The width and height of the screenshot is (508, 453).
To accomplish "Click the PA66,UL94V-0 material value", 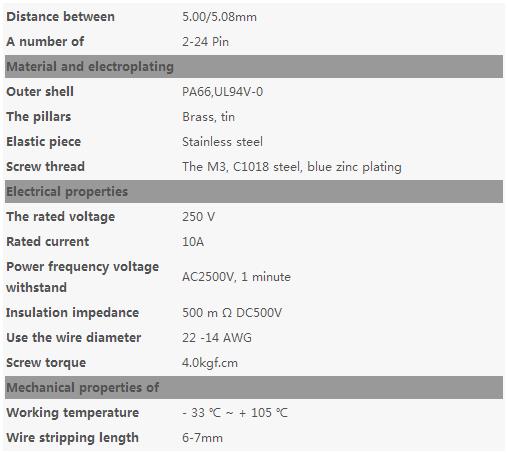I will pos(222,92).
